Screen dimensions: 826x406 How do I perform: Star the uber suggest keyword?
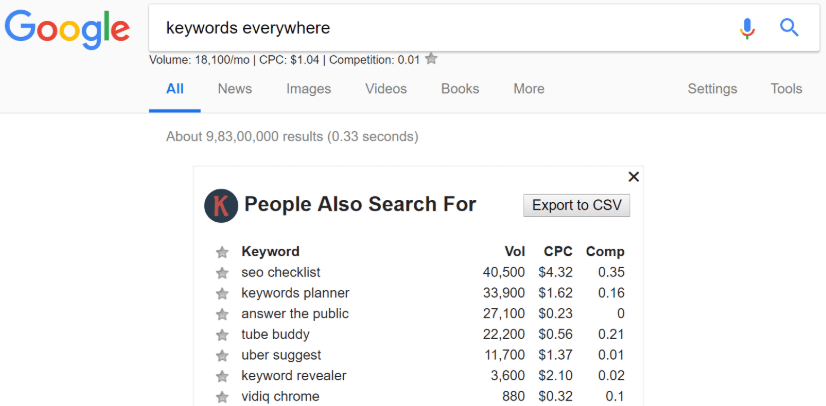click(222, 355)
